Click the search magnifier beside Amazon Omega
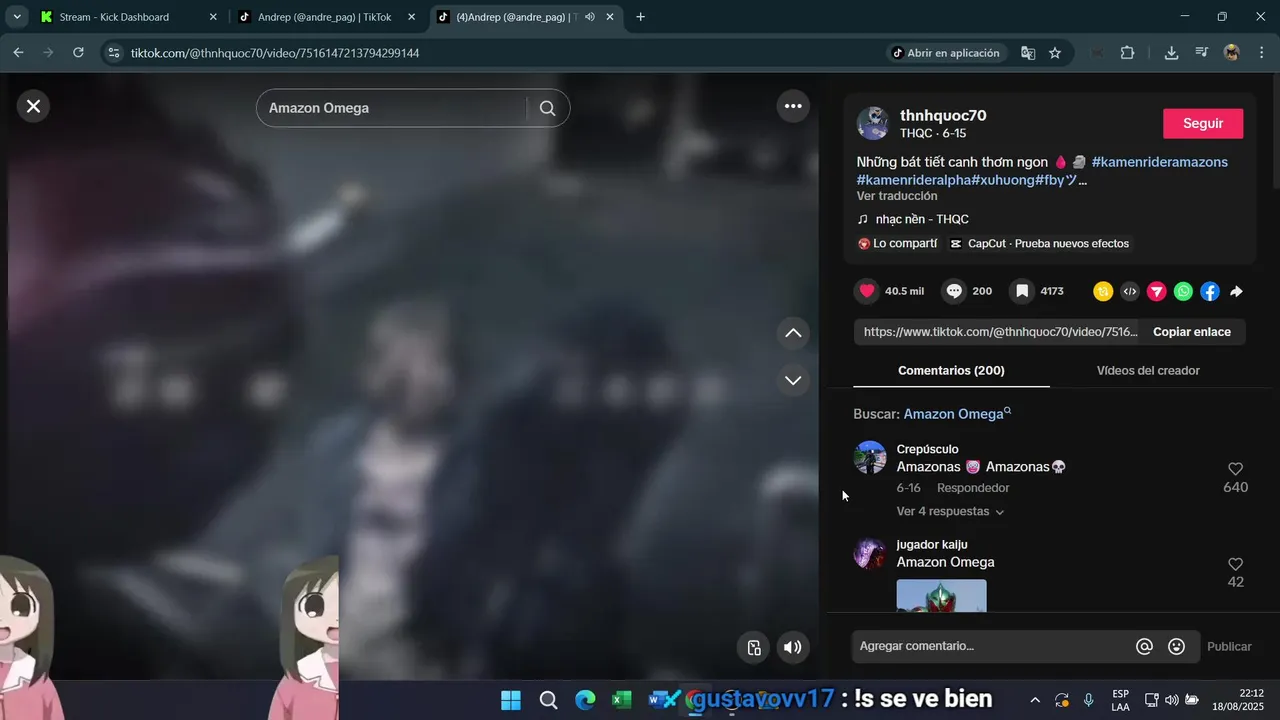 (x=547, y=108)
